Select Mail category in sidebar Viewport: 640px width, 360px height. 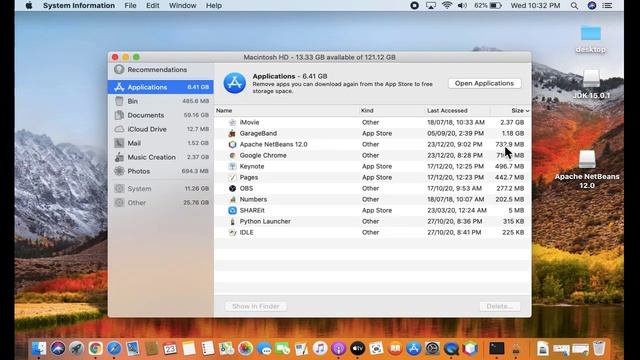(x=160, y=143)
